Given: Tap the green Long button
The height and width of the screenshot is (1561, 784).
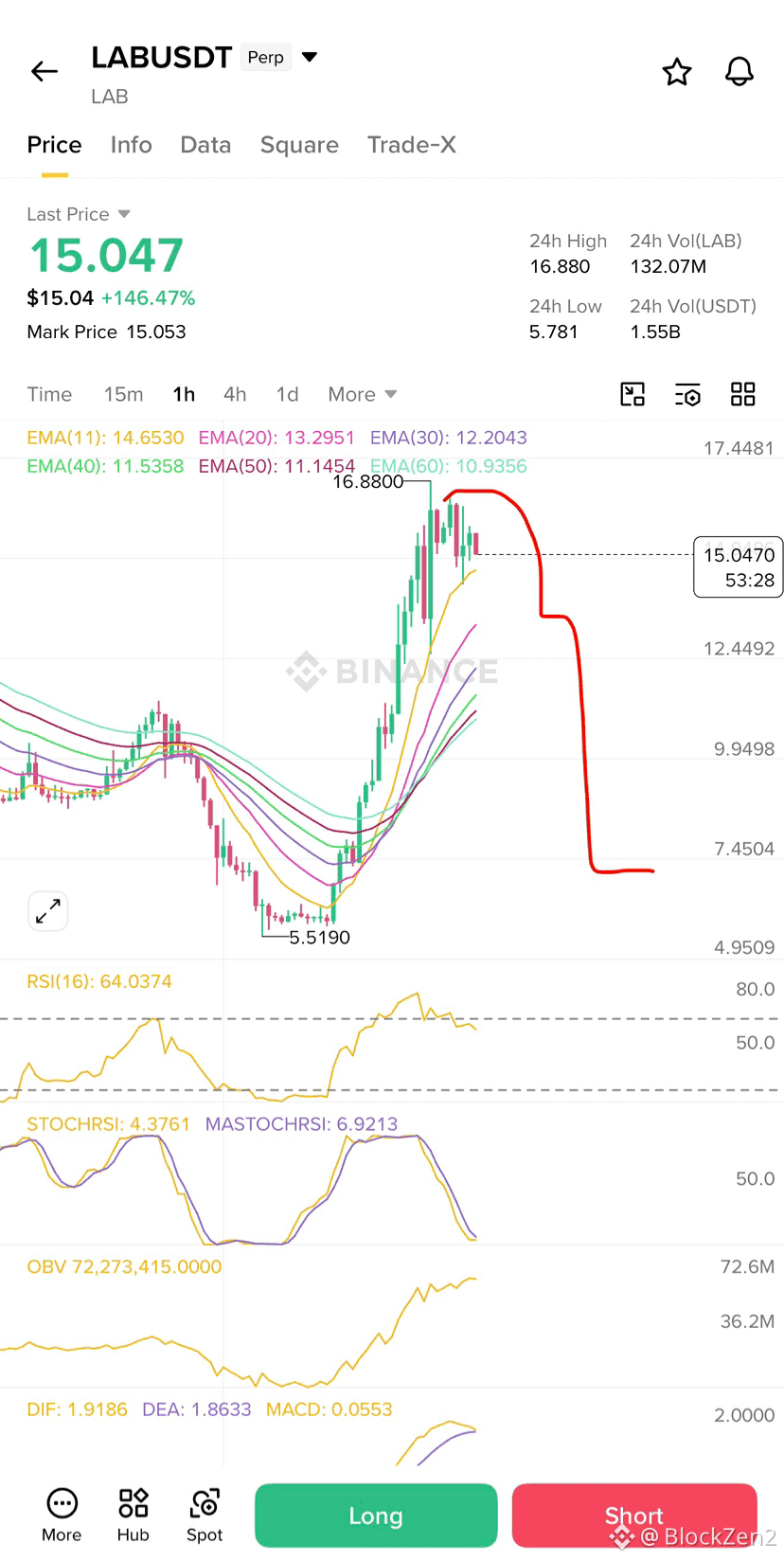Looking at the screenshot, I should [376, 1516].
